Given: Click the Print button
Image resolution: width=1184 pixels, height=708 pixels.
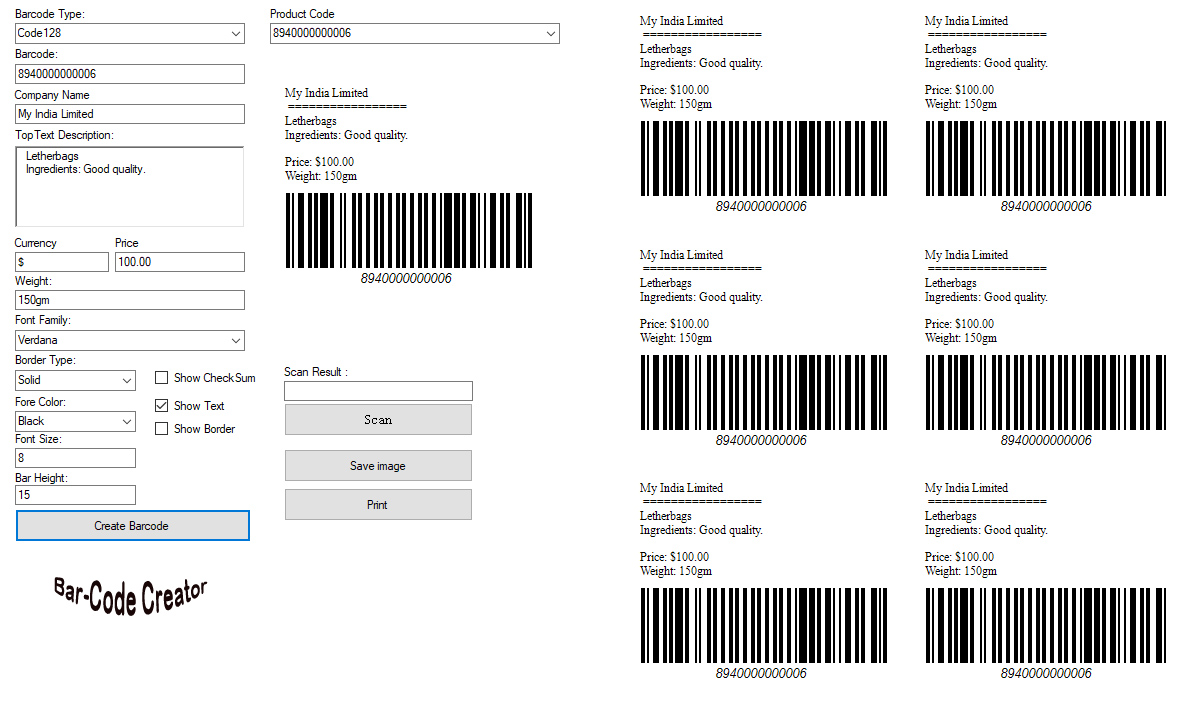Looking at the screenshot, I should 378,505.
